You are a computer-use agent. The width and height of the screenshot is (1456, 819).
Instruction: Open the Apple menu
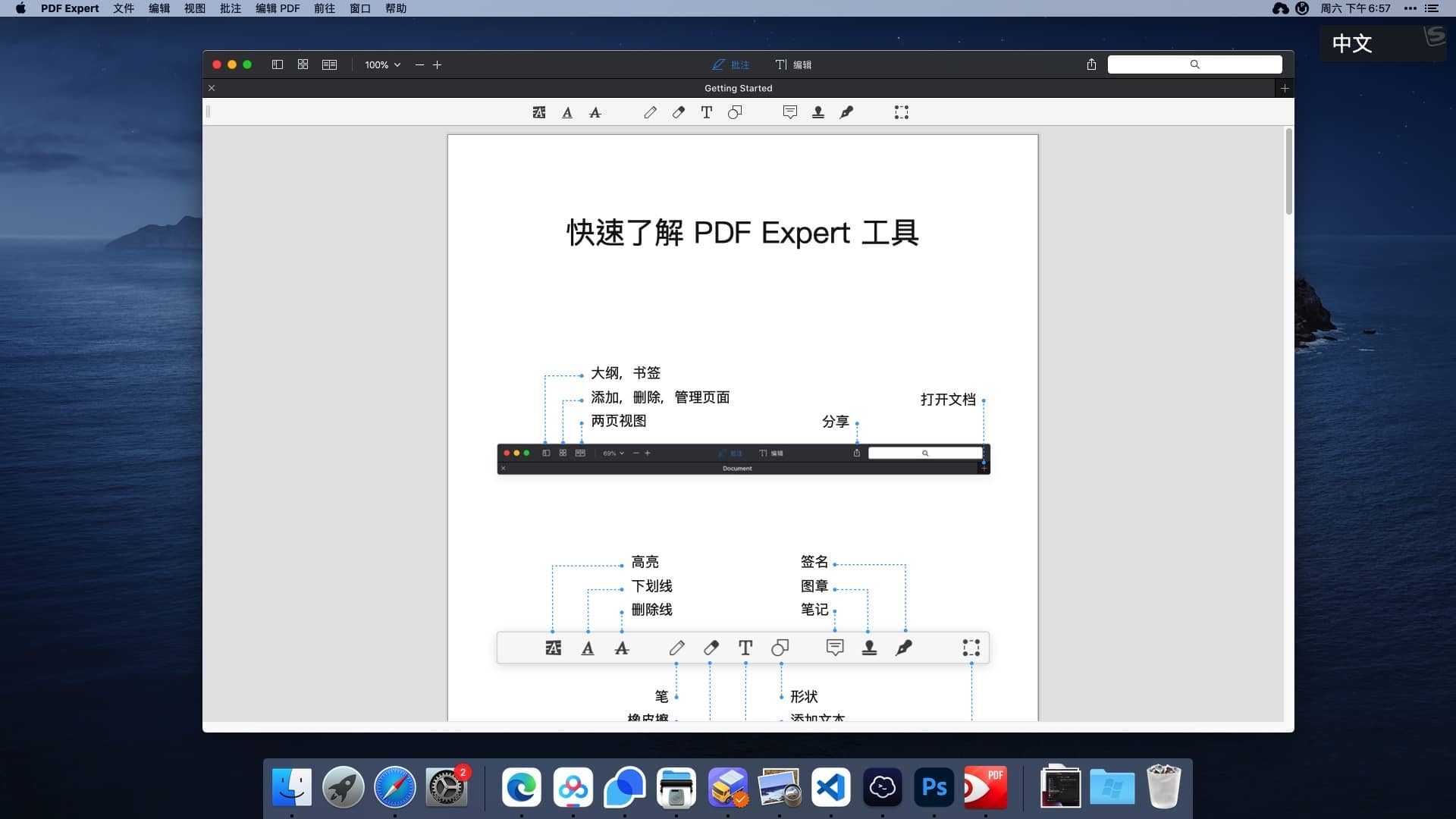click(x=20, y=8)
